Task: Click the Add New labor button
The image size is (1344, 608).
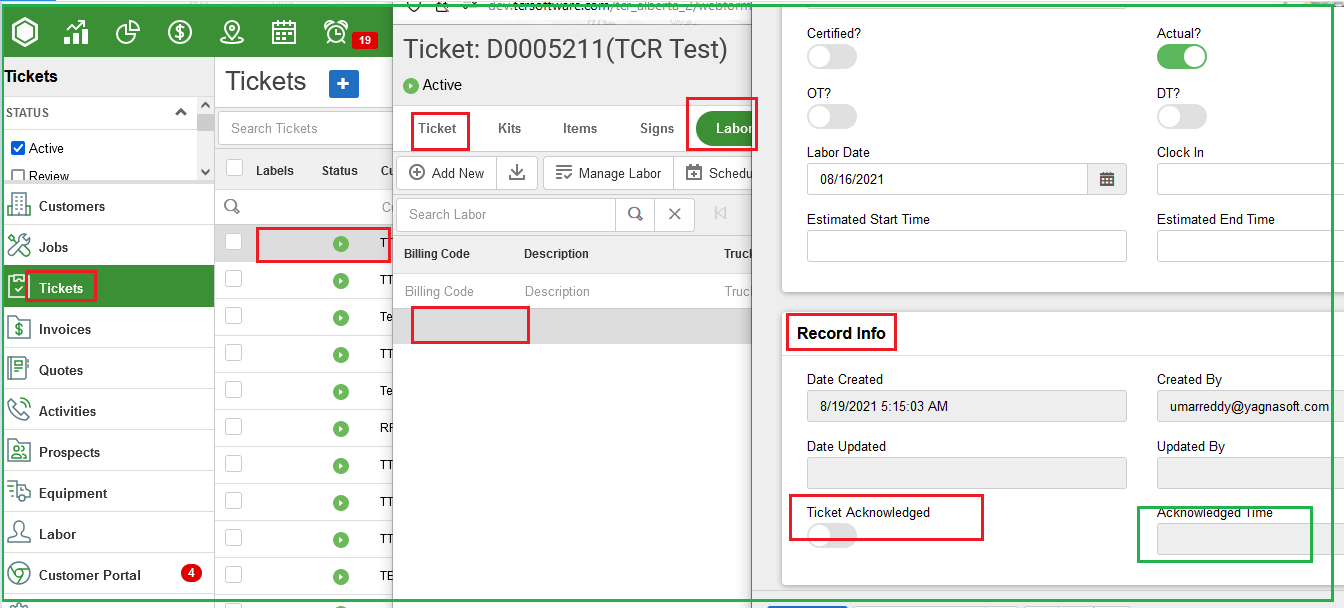Action: pyautogui.click(x=446, y=173)
